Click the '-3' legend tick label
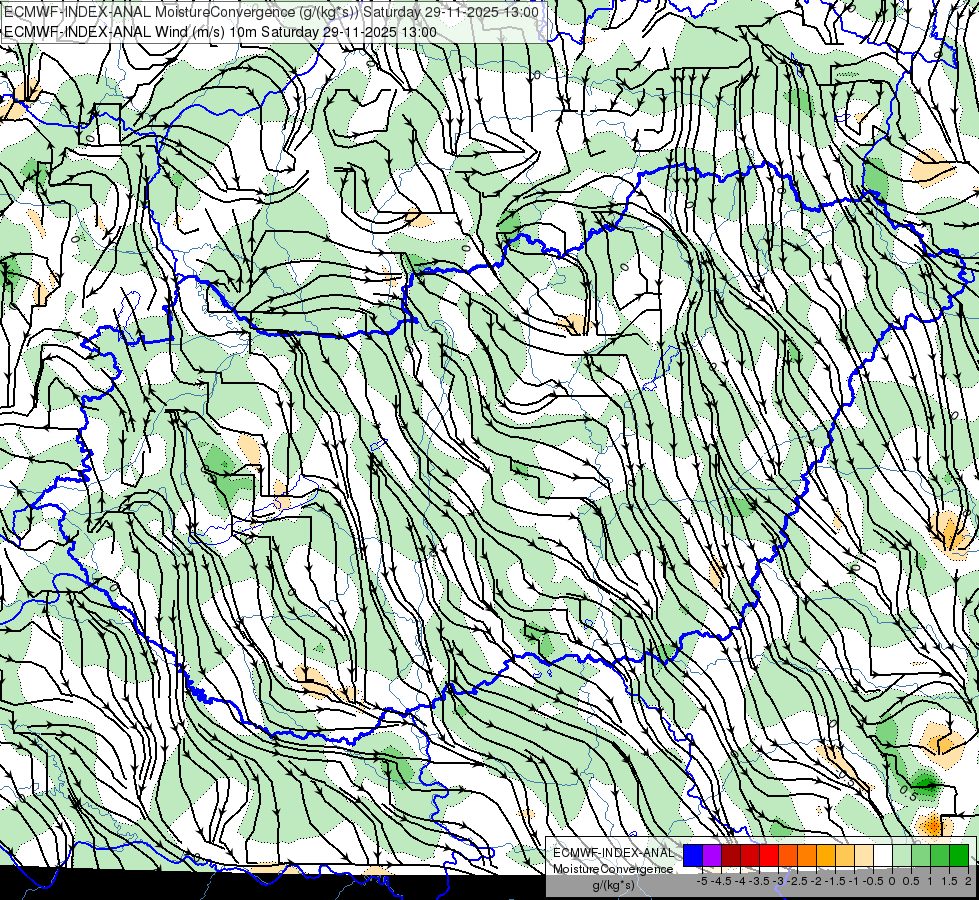The image size is (979, 900). pos(779,881)
